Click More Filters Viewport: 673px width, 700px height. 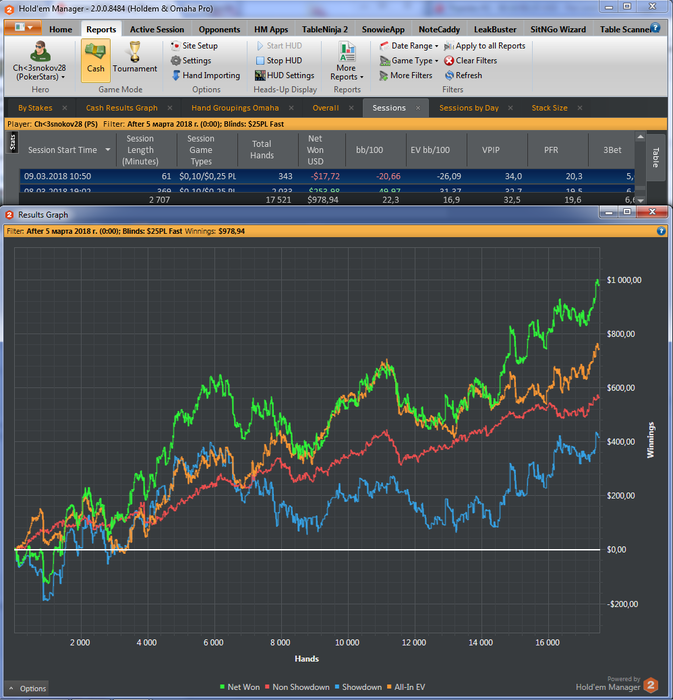pos(406,75)
